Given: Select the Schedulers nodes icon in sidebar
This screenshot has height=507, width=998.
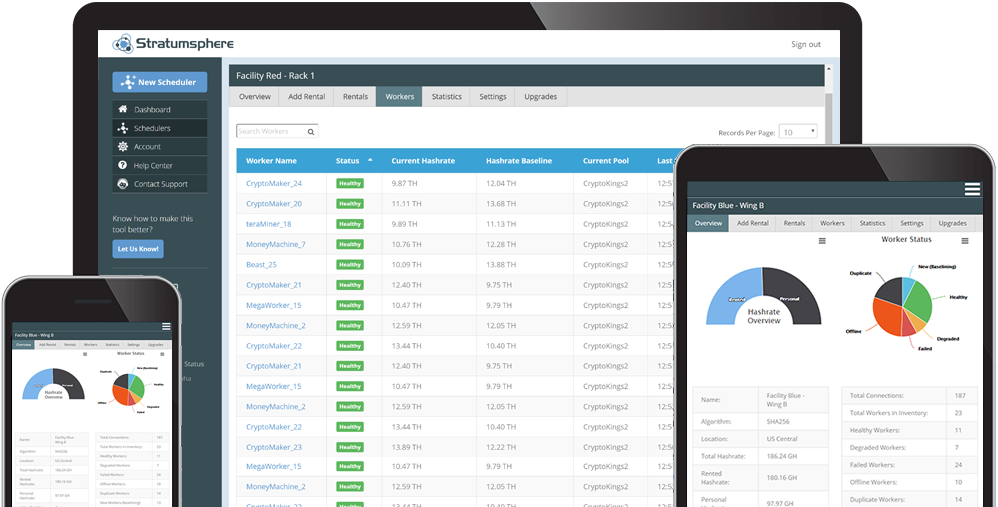Looking at the screenshot, I should pyautogui.click(x=123, y=128).
